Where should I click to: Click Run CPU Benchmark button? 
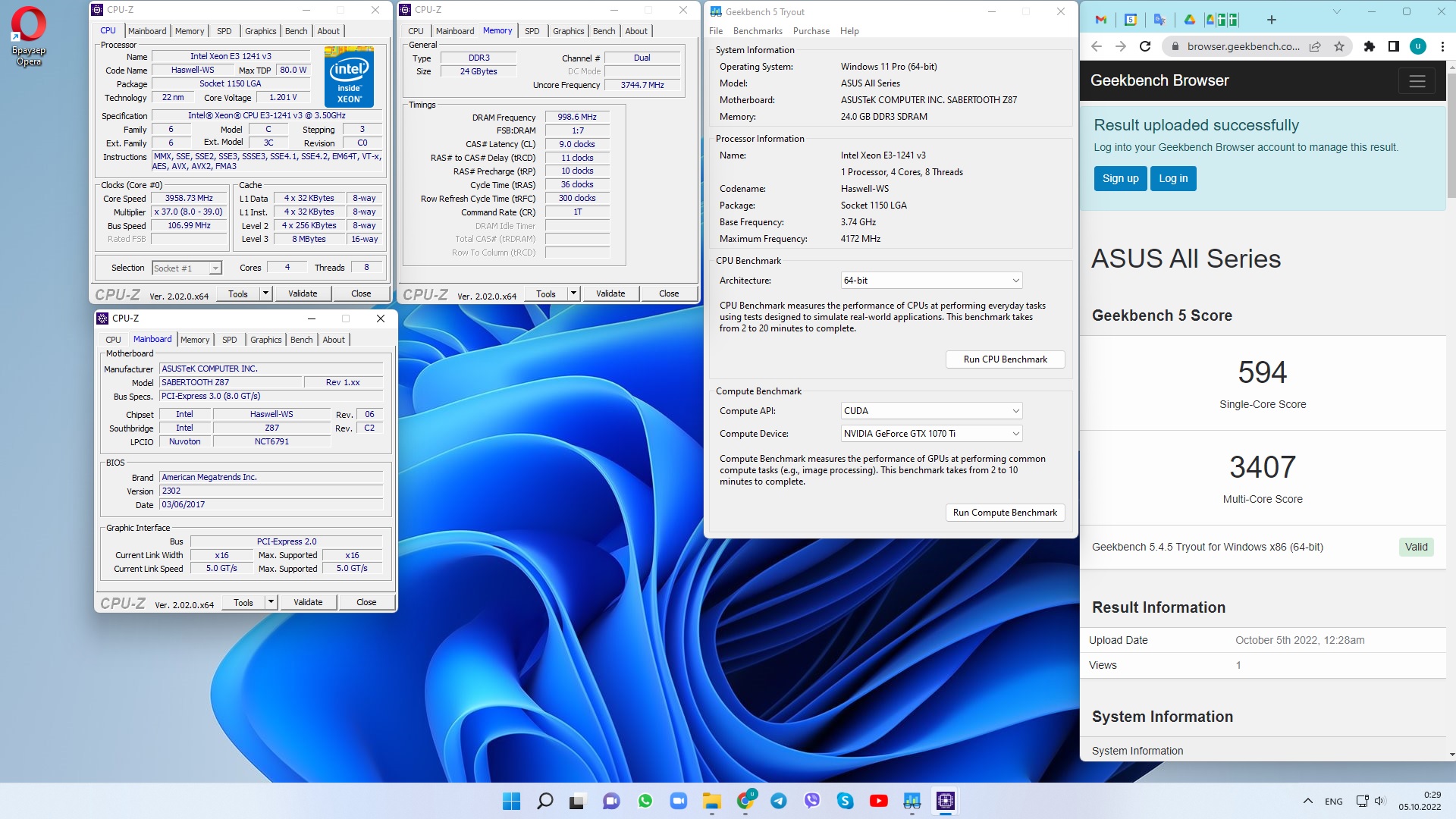(1005, 359)
